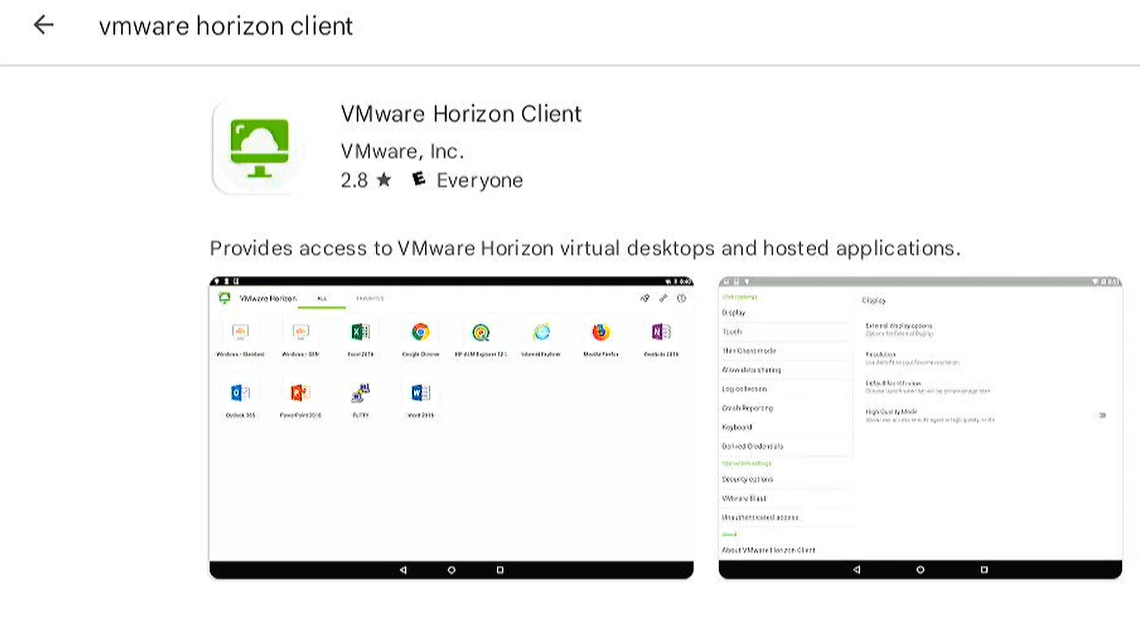
Task: Tap the Outlook icon in first screenshot
Action: pyautogui.click(x=240, y=393)
